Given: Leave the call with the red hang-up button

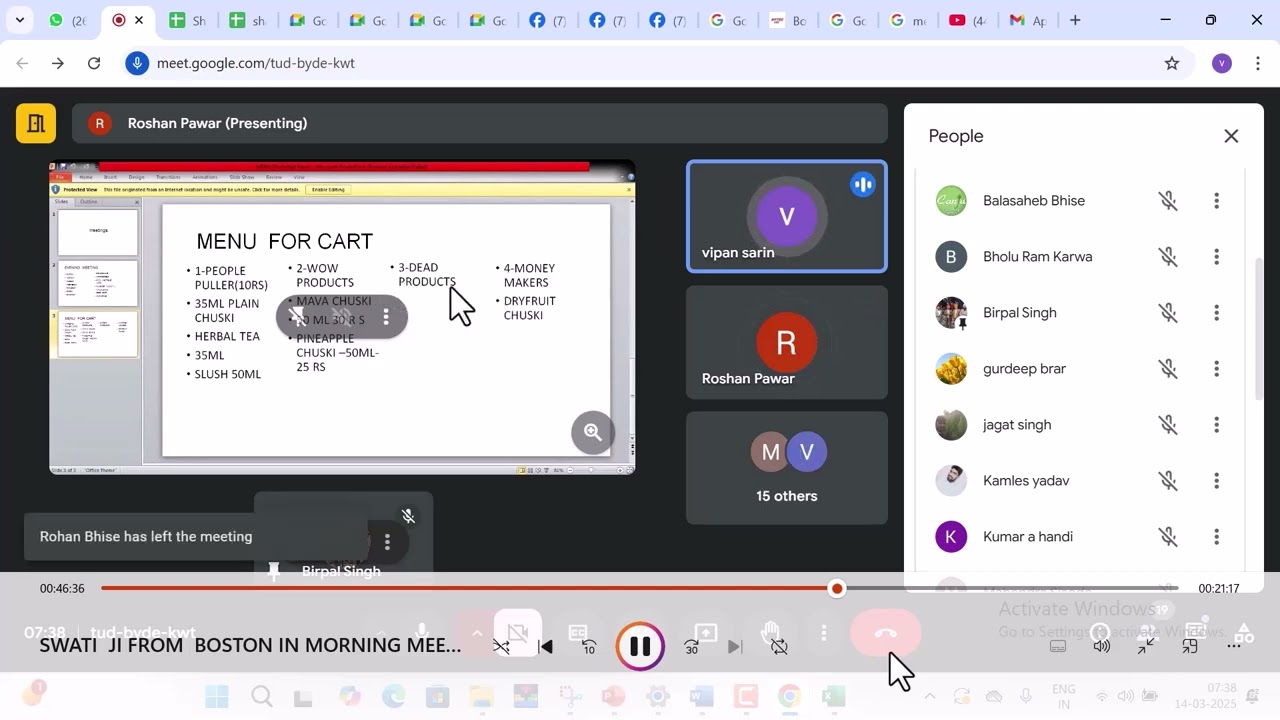Looking at the screenshot, I should 885,633.
